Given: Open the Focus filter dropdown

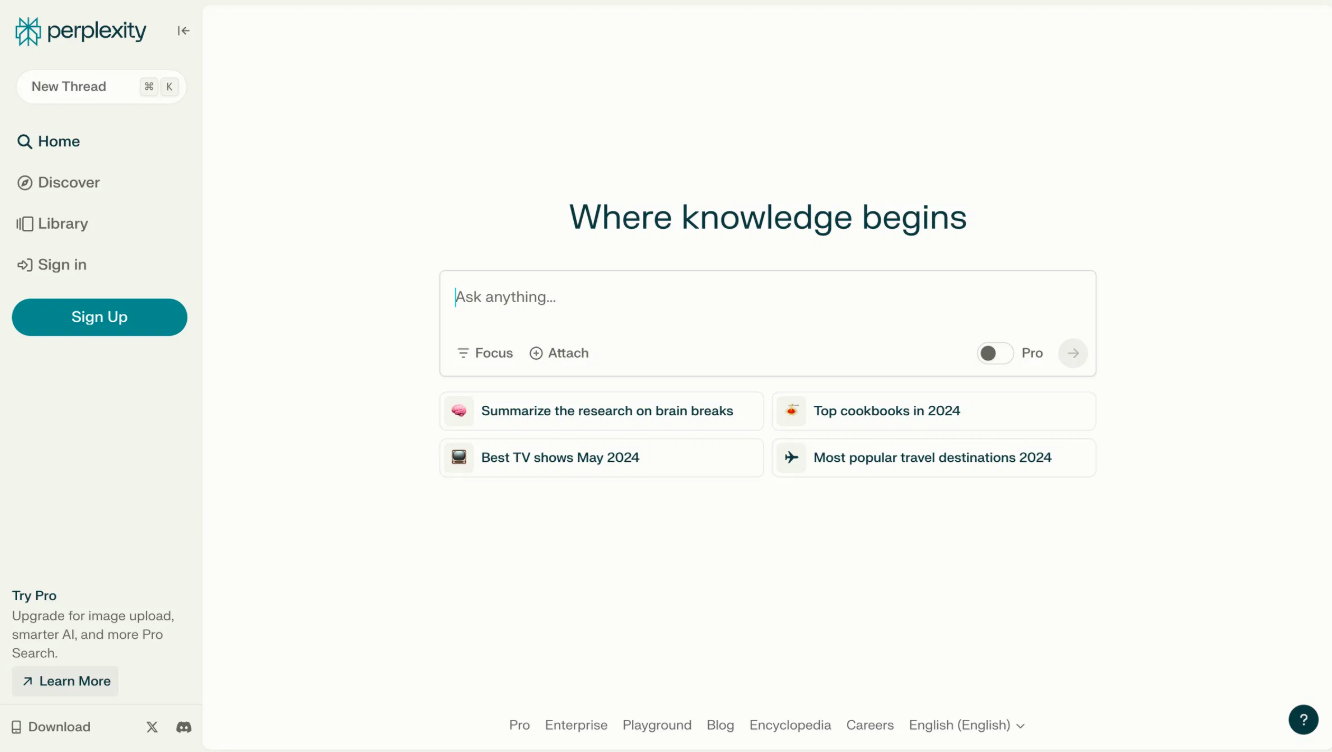Looking at the screenshot, I should tap(485, 353).
